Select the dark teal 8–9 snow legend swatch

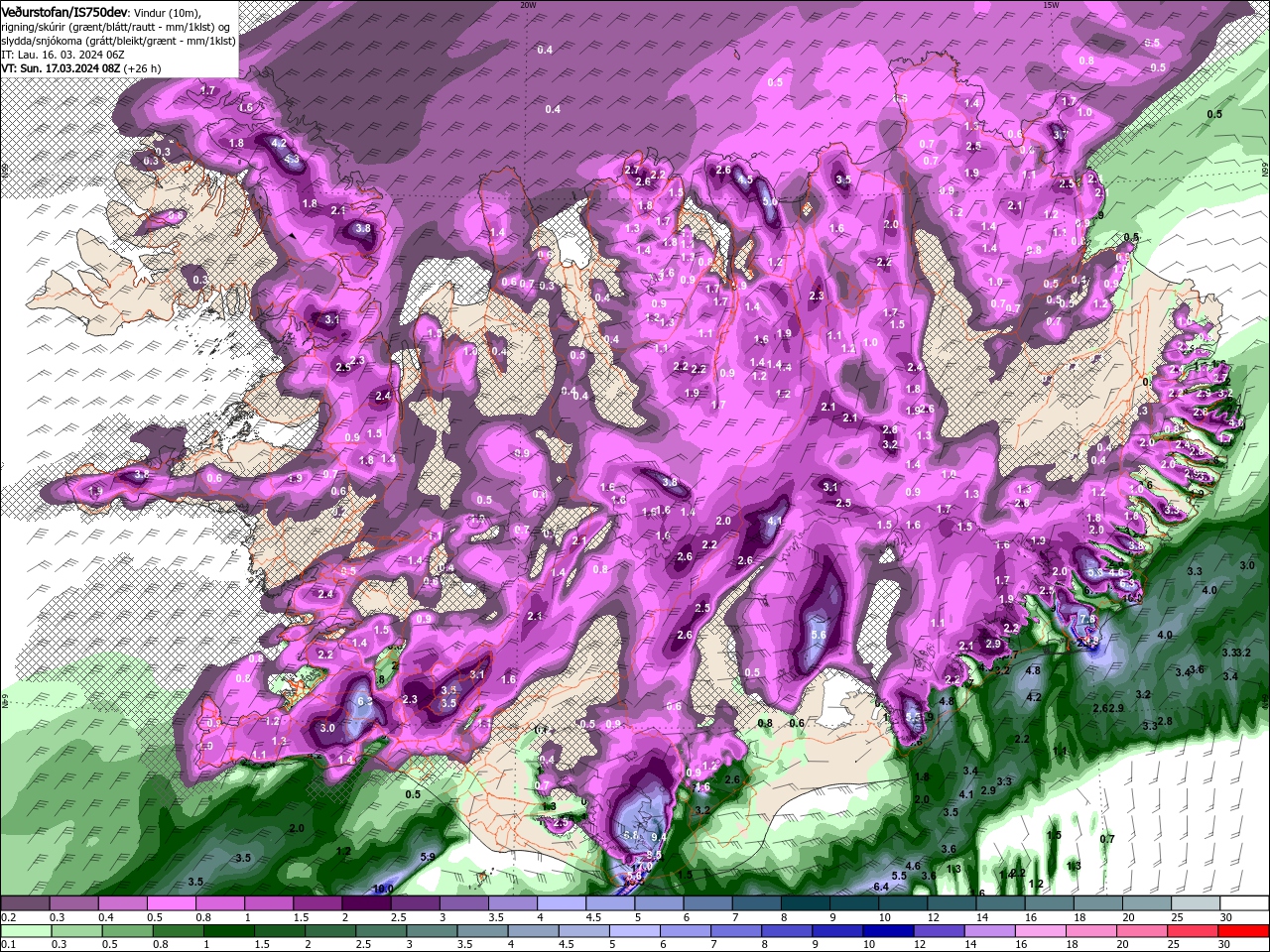point(806,904)
